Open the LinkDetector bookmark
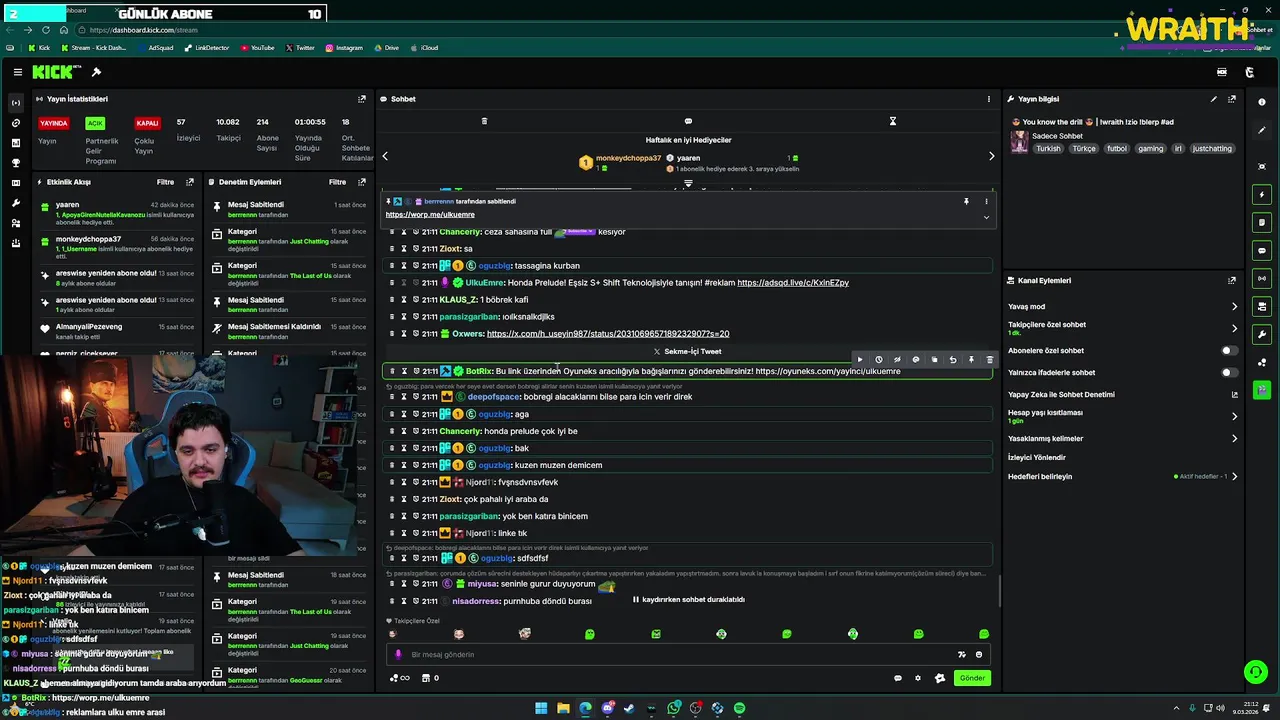 [206, 48]
